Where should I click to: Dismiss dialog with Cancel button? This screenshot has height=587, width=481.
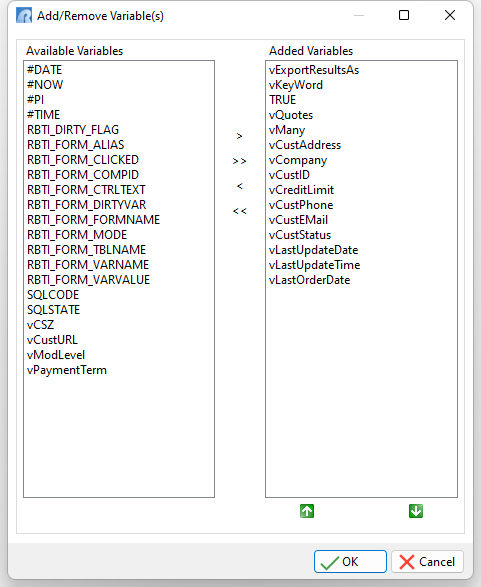[x=427, y=562]
